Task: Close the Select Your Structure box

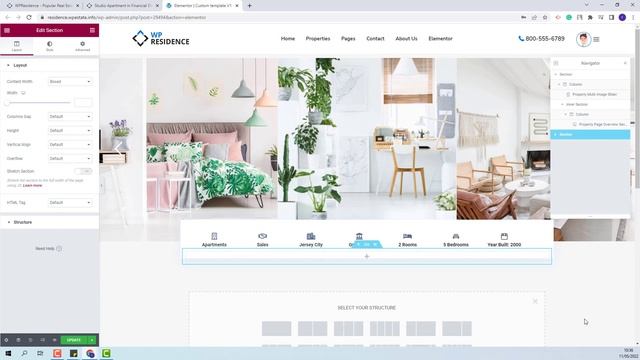Action: (535, 301)
